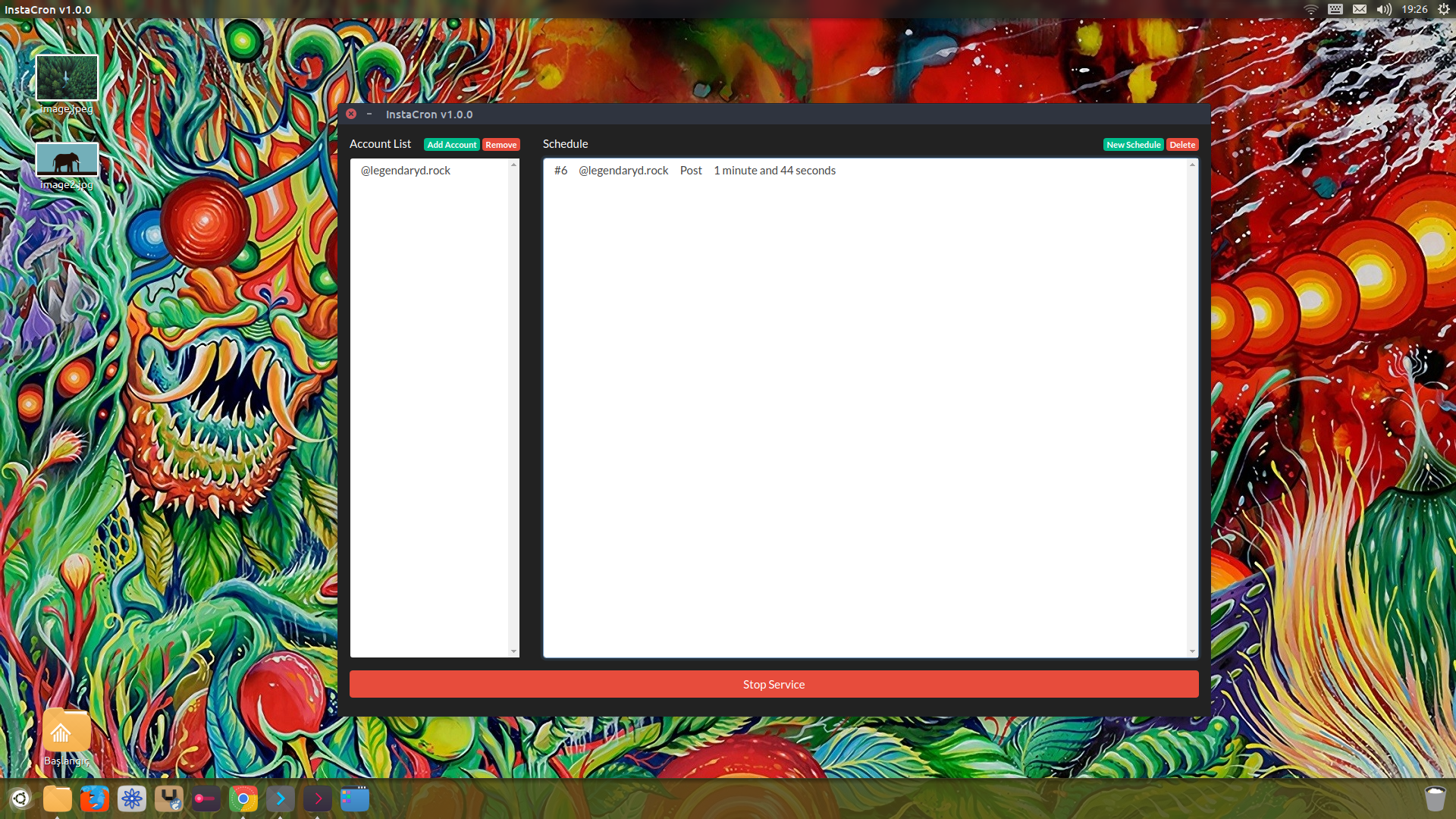
Task: Open image.jpeg desktop thumbnail
Action: click(67, 77)
